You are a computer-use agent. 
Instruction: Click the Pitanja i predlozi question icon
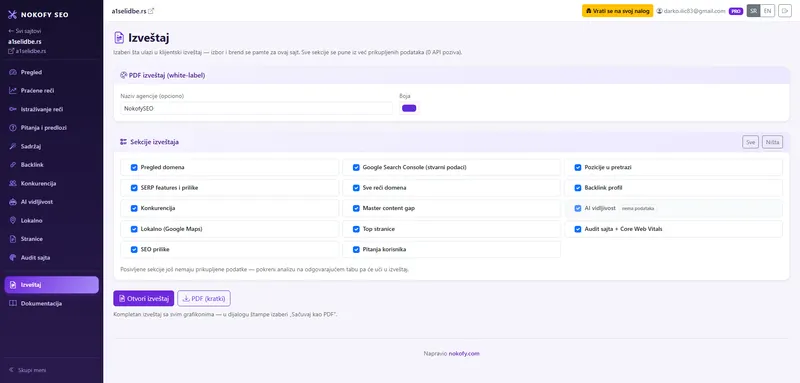13,128
